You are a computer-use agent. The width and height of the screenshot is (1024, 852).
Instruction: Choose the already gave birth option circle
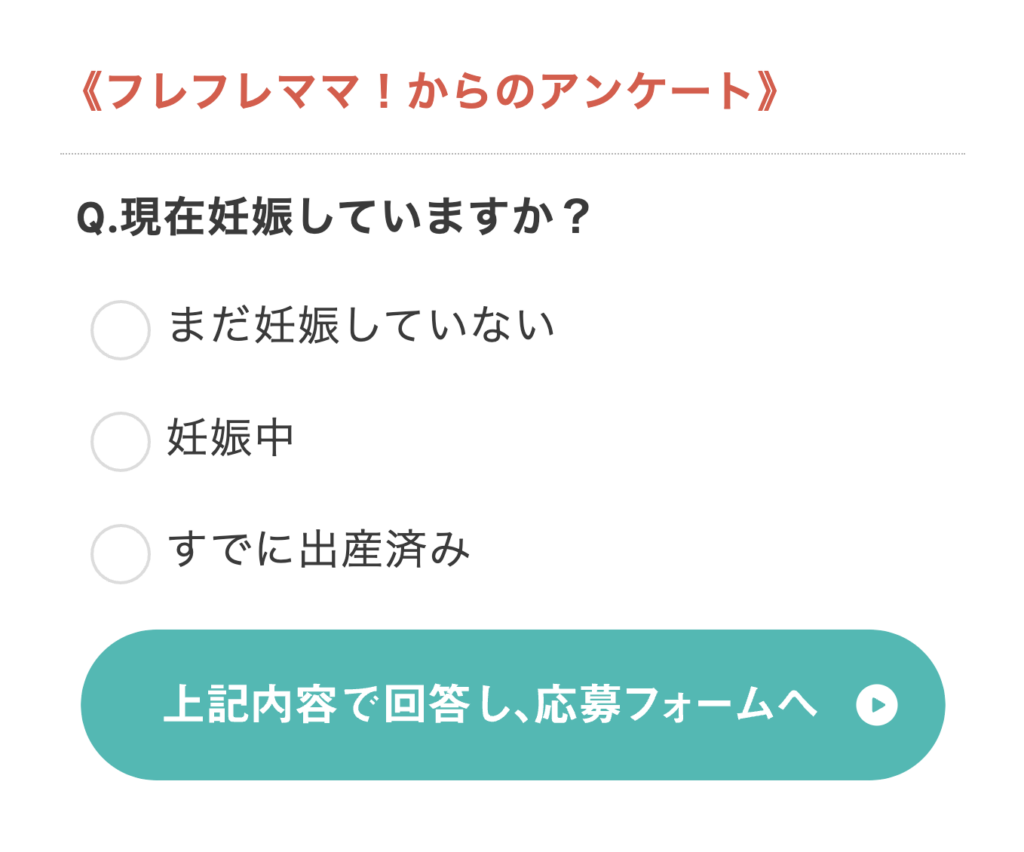pos(121,553)
